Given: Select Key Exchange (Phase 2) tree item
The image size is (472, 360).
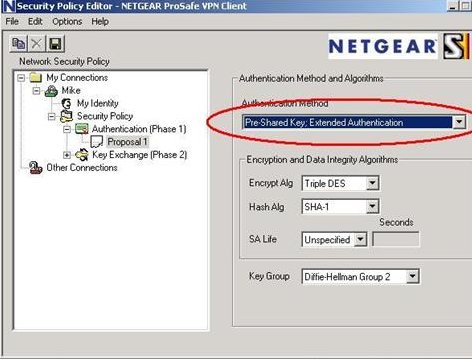Looking at the screenshot, I should point(140,155).
